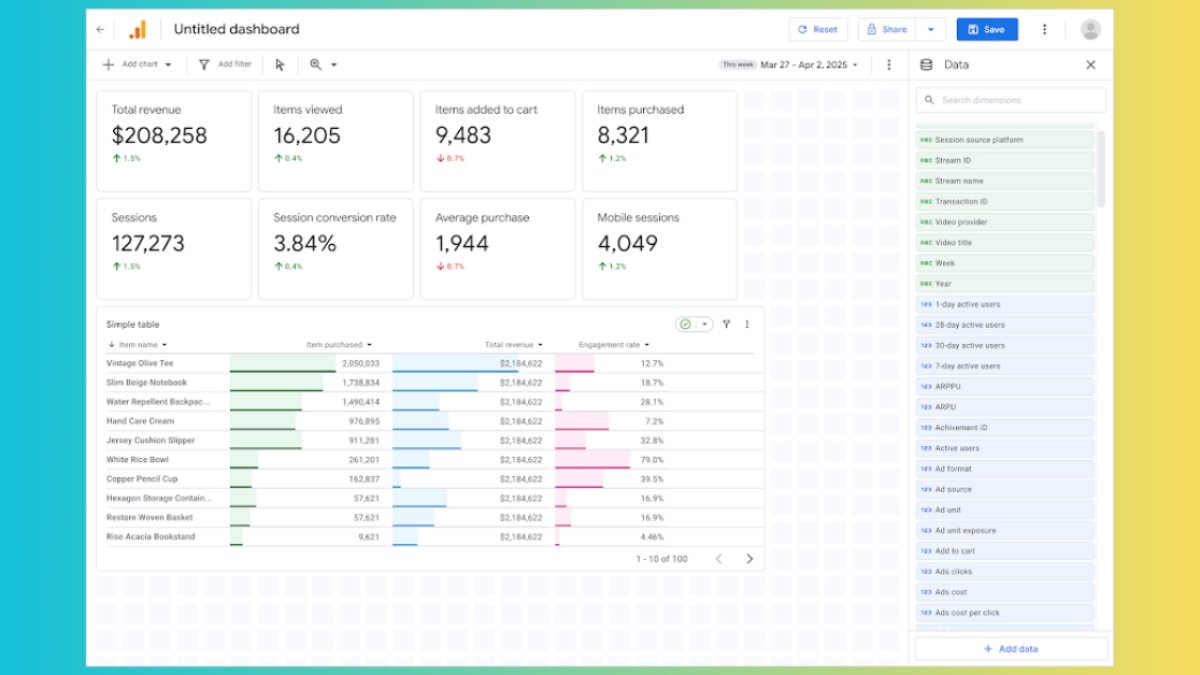Select the ARPPU metric
Viewport: 1200px width, 675px height.
click(x=1005, y=386)
